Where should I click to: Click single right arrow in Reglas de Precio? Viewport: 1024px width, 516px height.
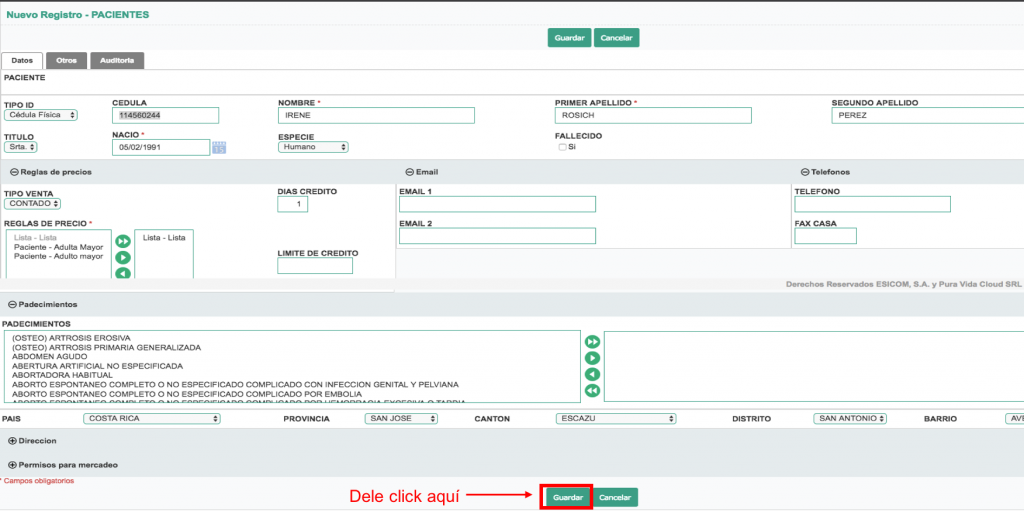[x=123, y=257]
